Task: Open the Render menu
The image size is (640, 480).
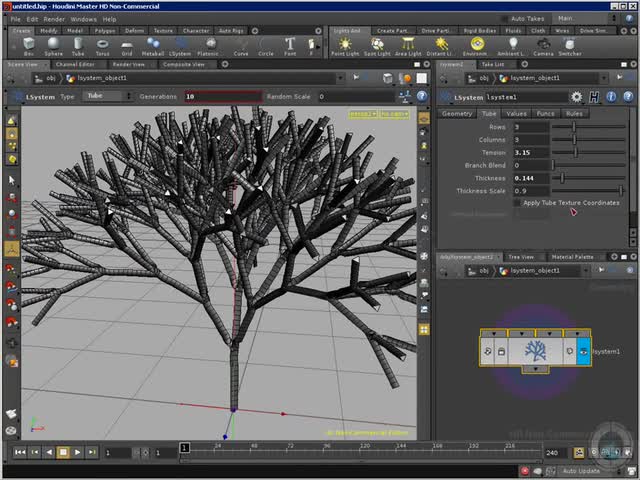Action: (x=55, y=19)
